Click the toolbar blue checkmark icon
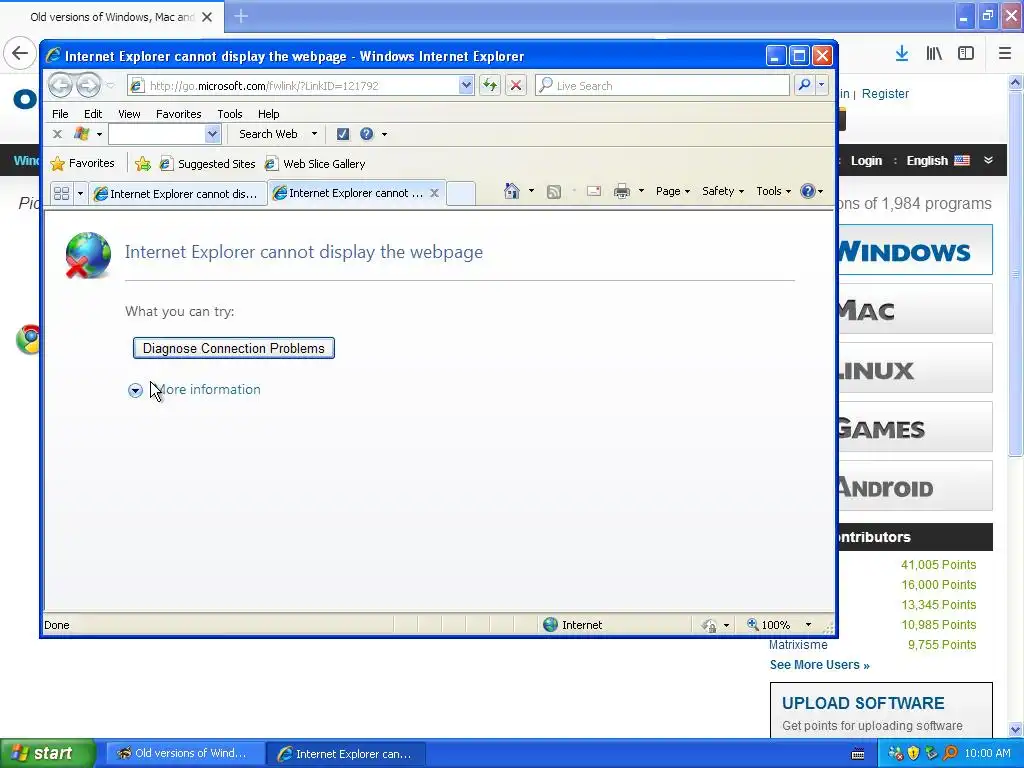This screenshot has width=1024, height=768. [343, 134]
